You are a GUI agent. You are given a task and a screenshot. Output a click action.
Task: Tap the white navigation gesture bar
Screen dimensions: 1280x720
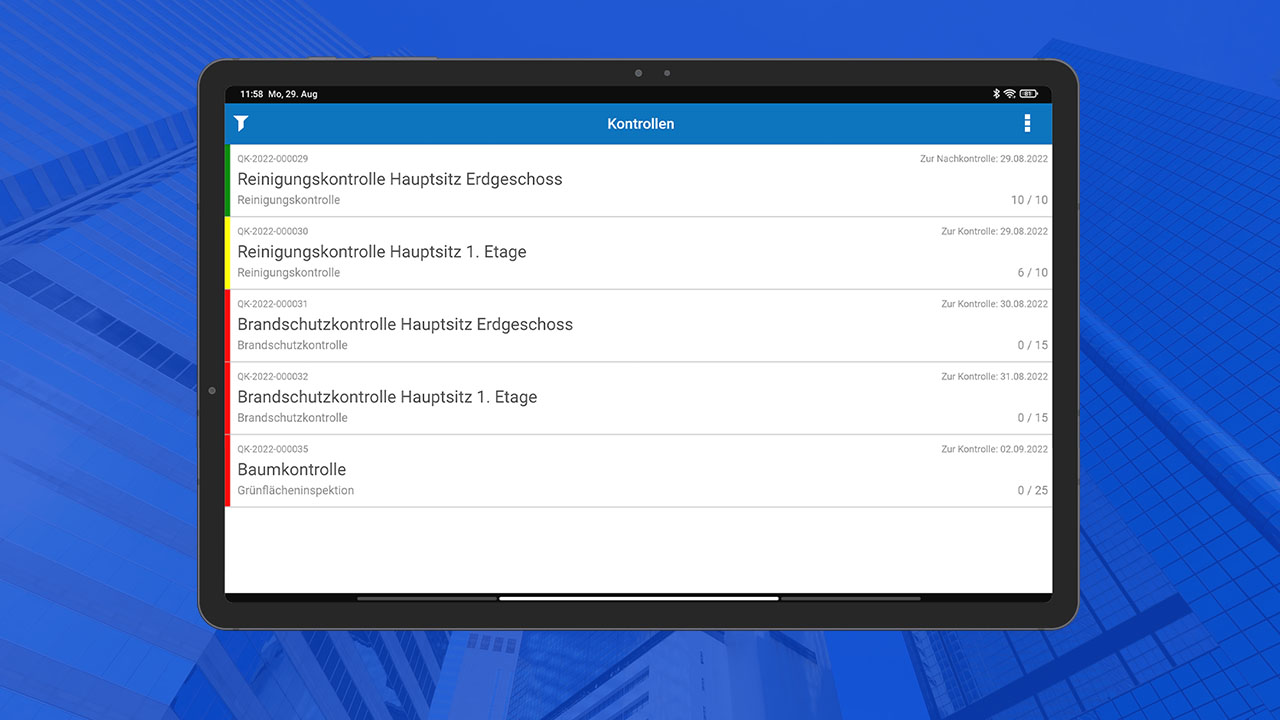point(638,598)
